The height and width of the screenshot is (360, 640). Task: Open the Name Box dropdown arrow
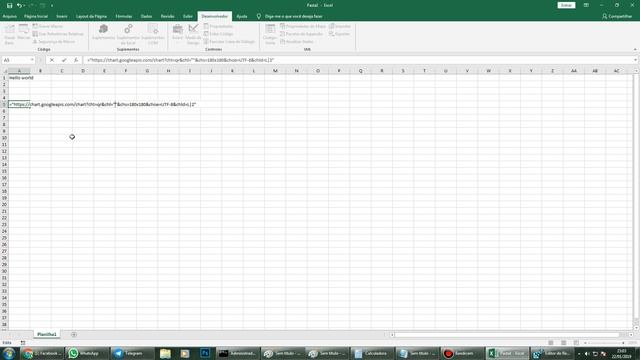(32, 60)
